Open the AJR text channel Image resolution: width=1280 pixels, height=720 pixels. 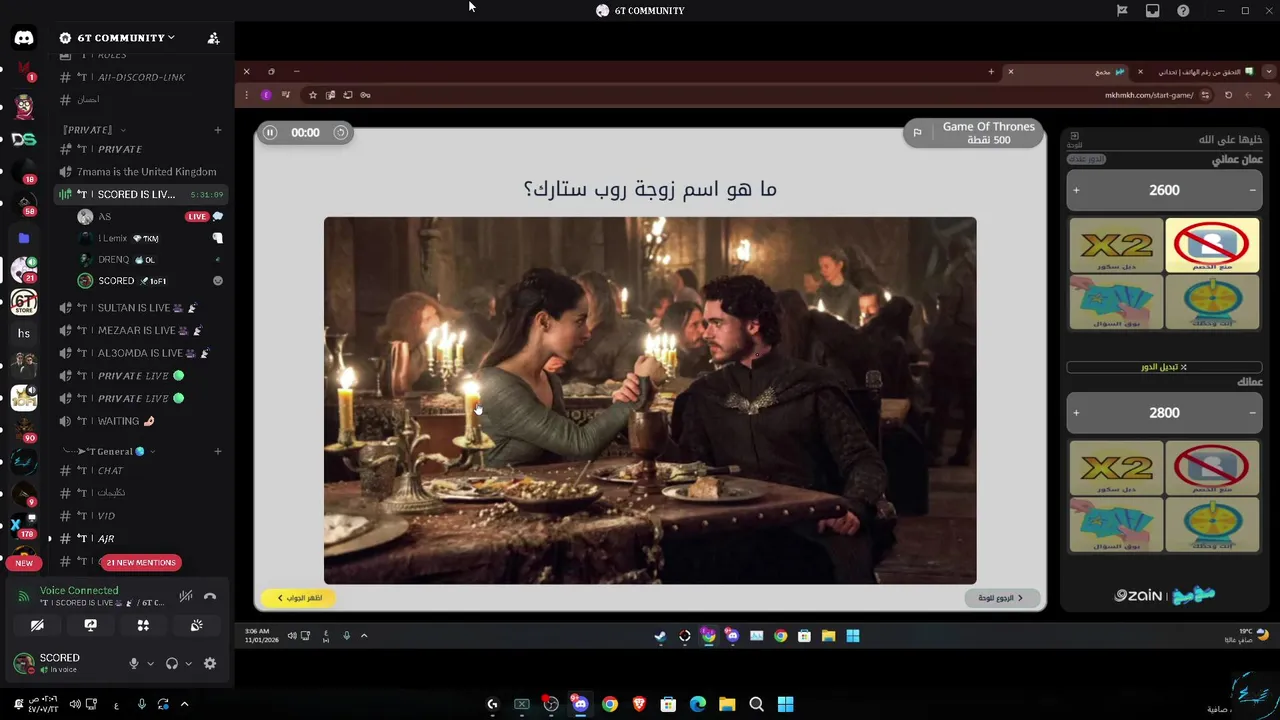click(x=140, y=539)
